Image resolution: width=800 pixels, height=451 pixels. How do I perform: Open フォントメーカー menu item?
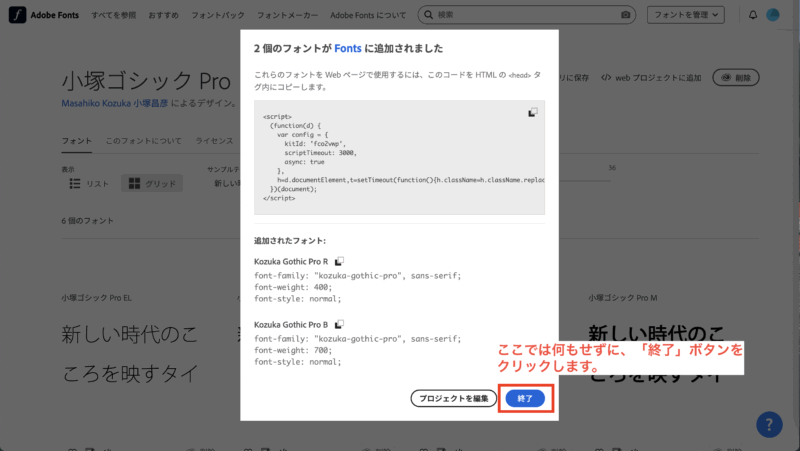[287, 15]
